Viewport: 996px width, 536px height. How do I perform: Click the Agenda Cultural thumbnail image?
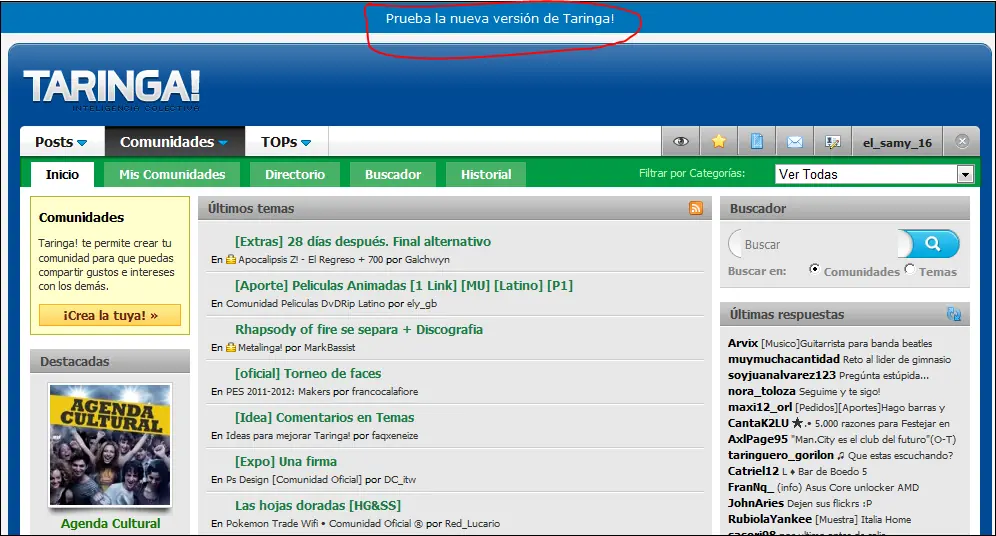click(110, 445)
